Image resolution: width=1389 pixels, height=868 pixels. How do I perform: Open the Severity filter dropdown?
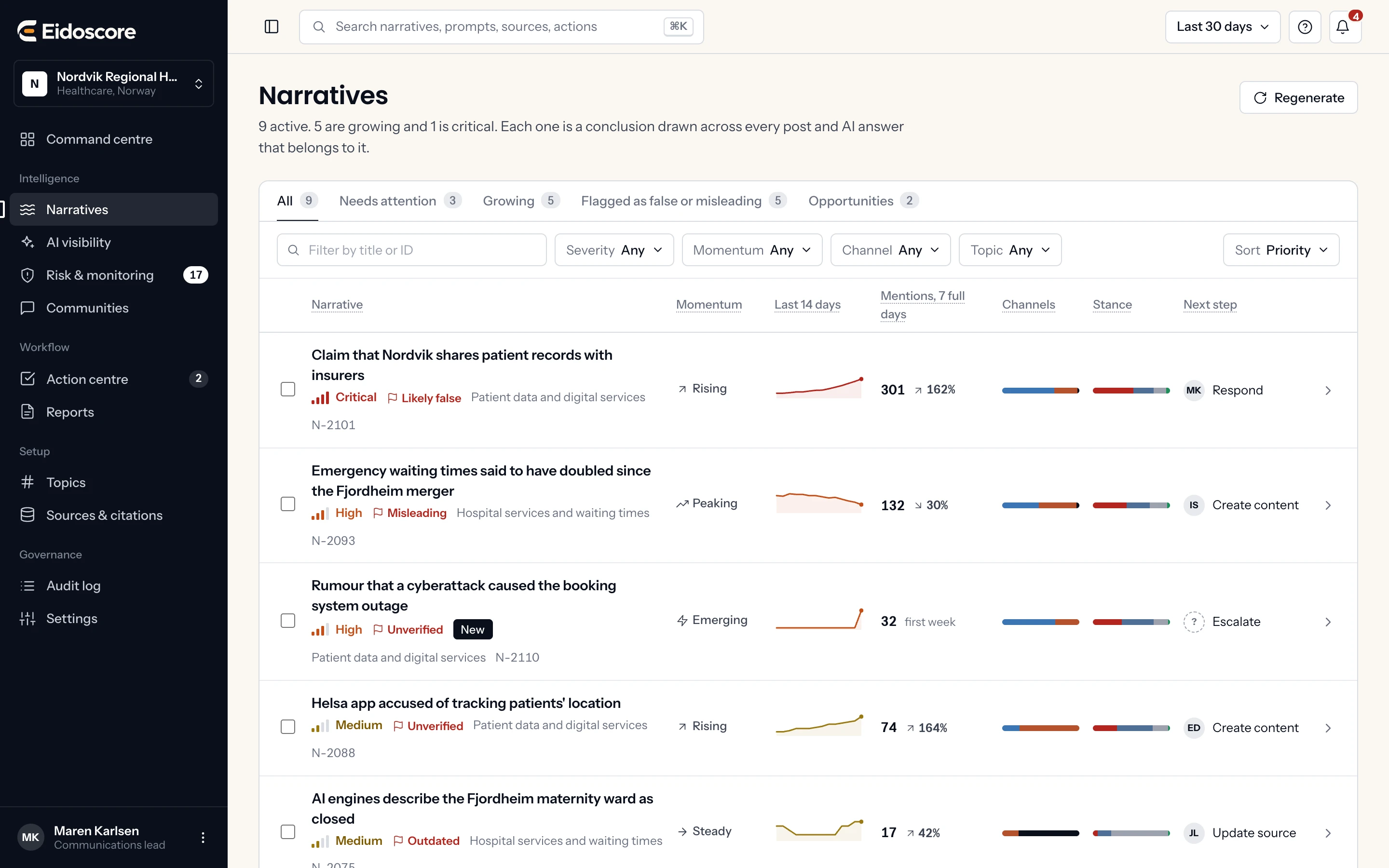614,250
